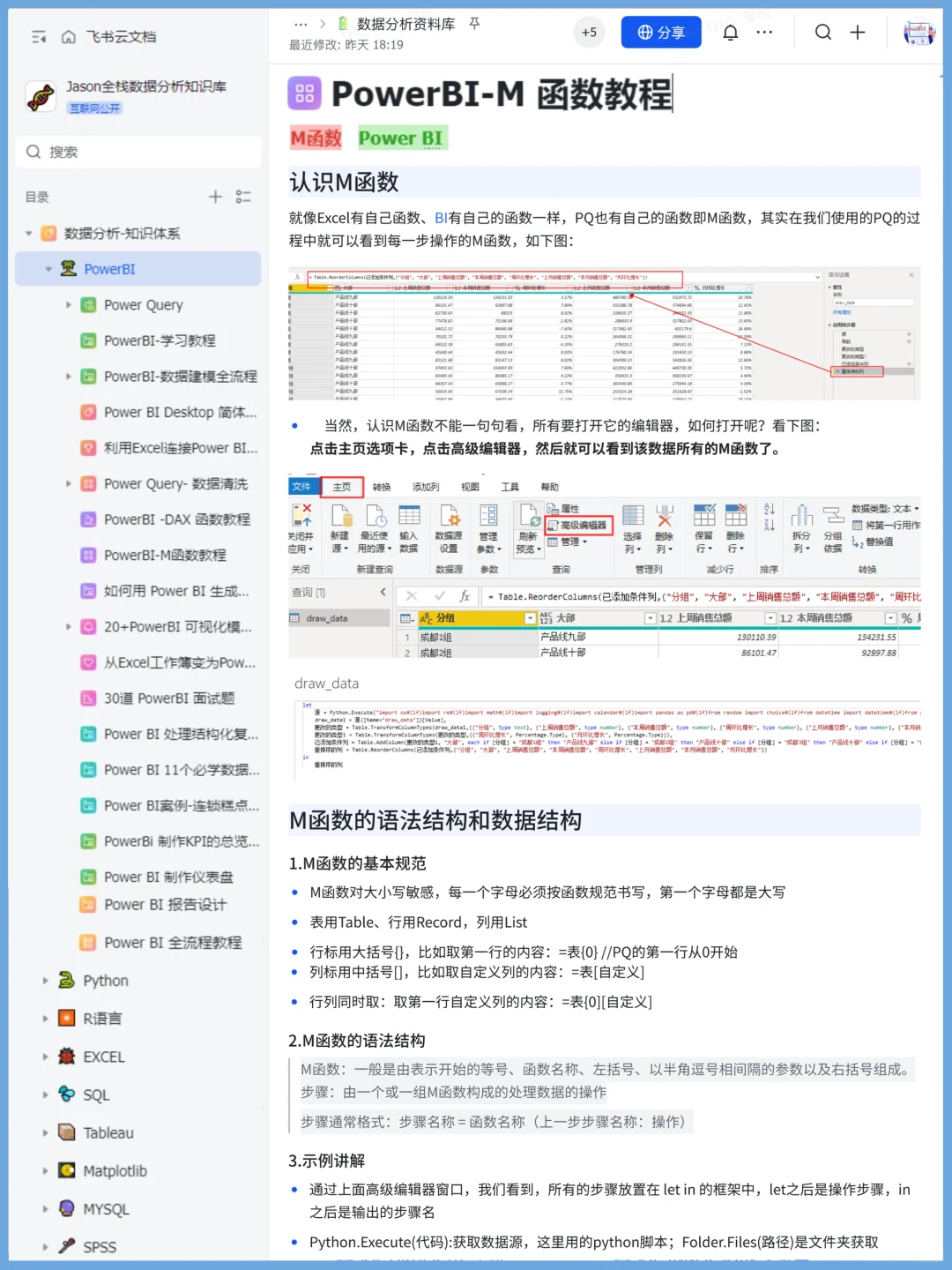
Task: Click the PowerBI folder icon
Action: [68, 269]
